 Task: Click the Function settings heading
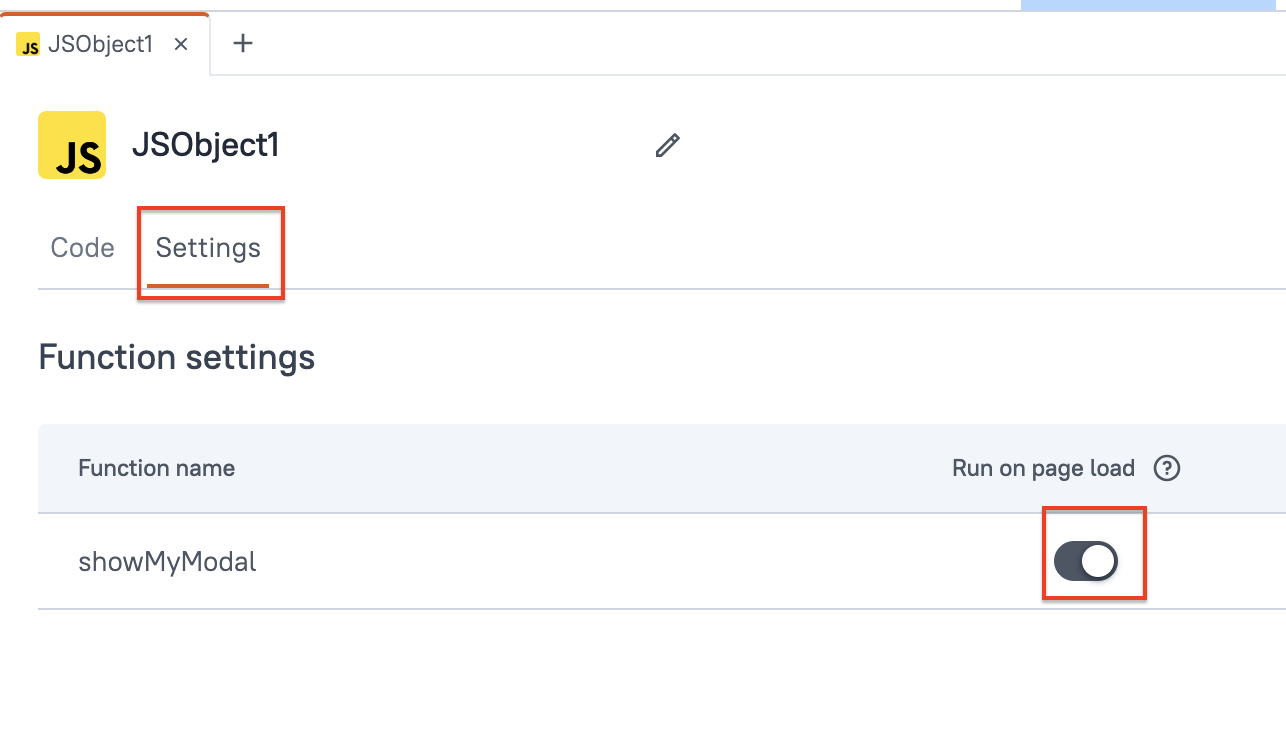click(177, 357)
